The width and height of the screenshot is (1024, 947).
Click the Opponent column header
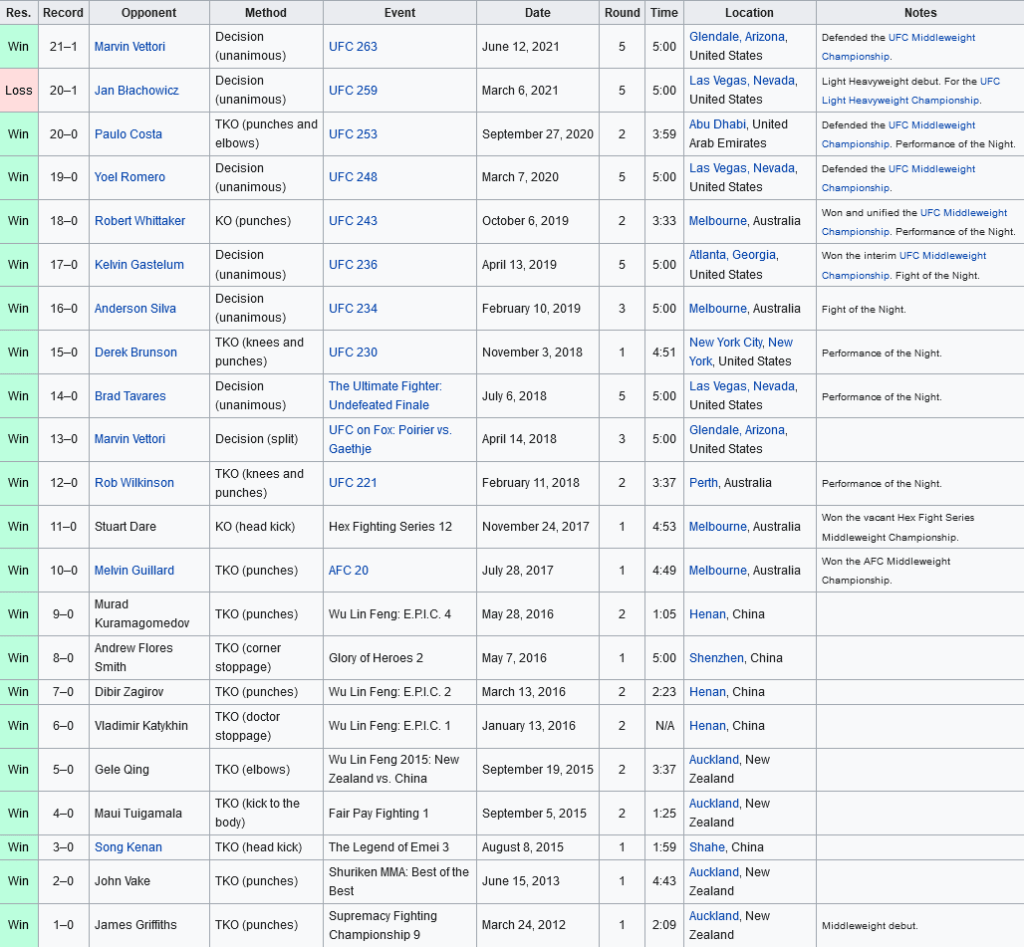[149, 12]
